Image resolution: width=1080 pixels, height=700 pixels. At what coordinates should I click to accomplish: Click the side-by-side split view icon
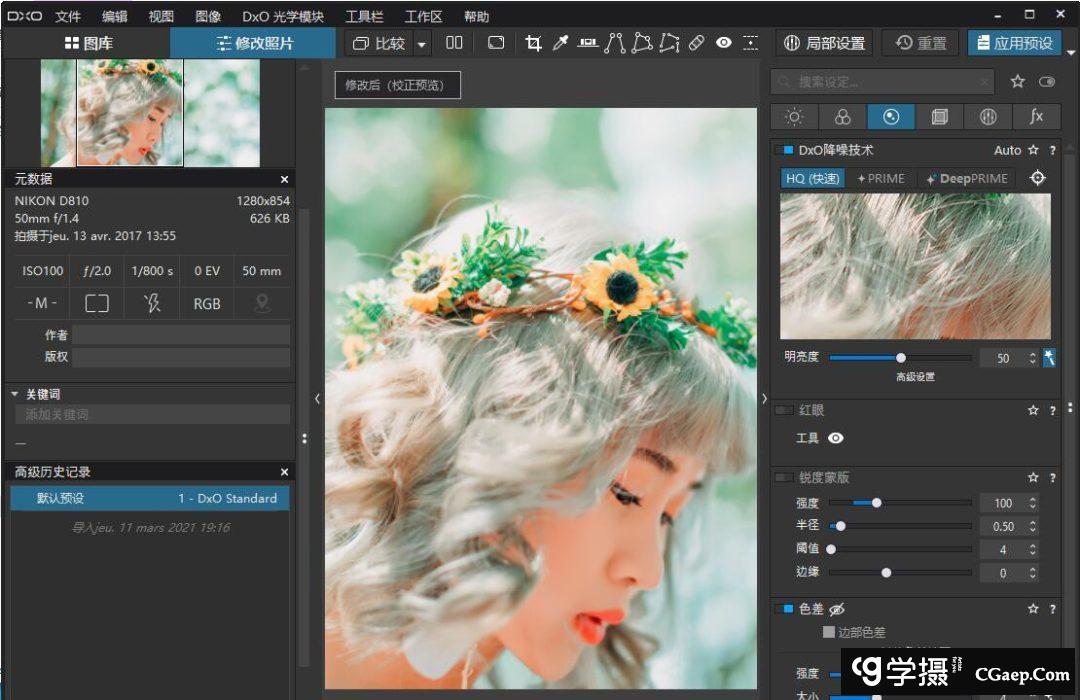455,43
